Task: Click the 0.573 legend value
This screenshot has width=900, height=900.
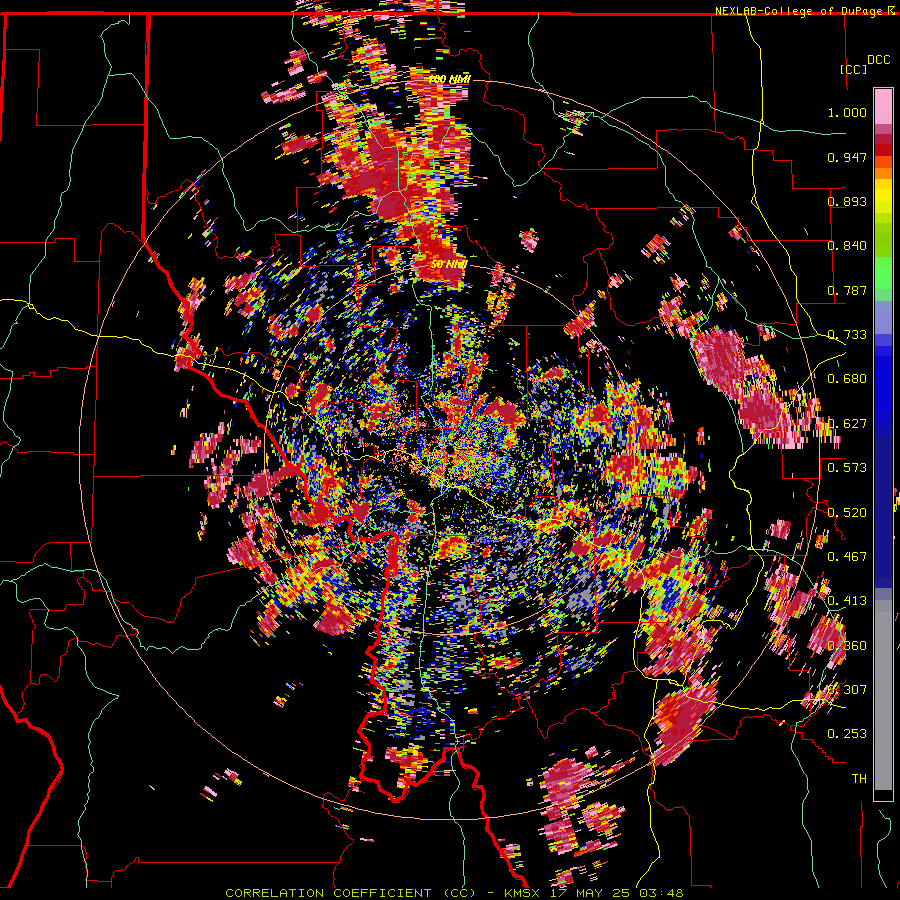Action: pyautogui.click(x=847, y=468)
